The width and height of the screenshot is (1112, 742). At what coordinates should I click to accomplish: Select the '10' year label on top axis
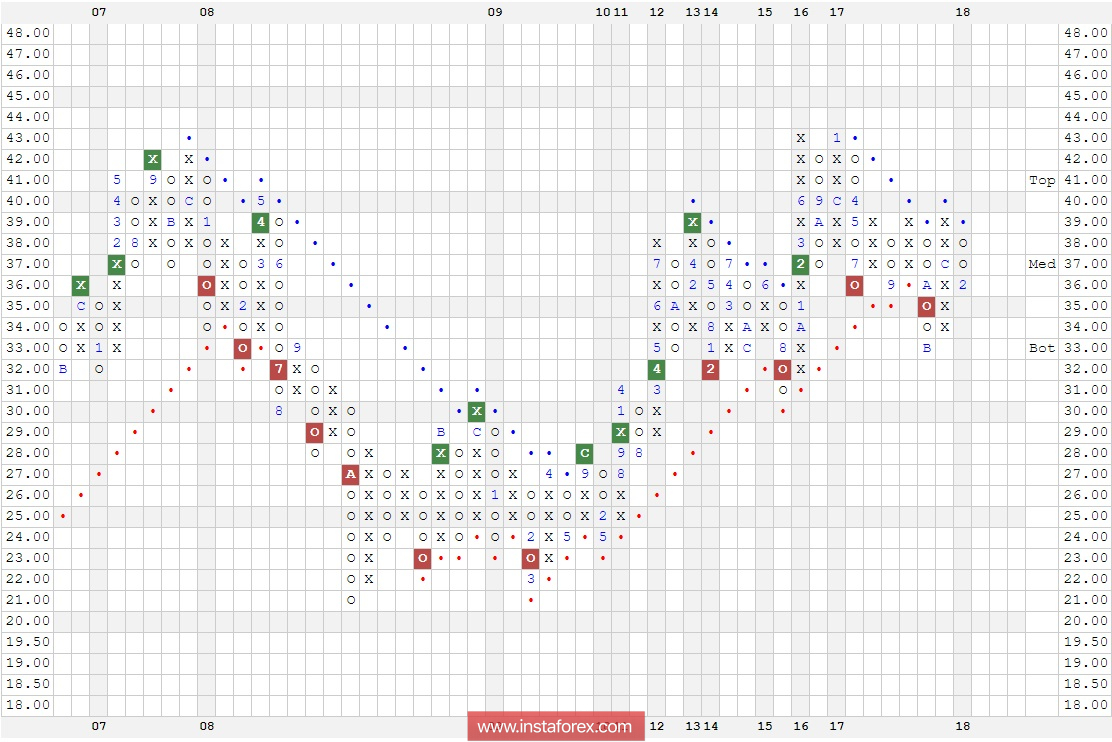click(603, 12)
